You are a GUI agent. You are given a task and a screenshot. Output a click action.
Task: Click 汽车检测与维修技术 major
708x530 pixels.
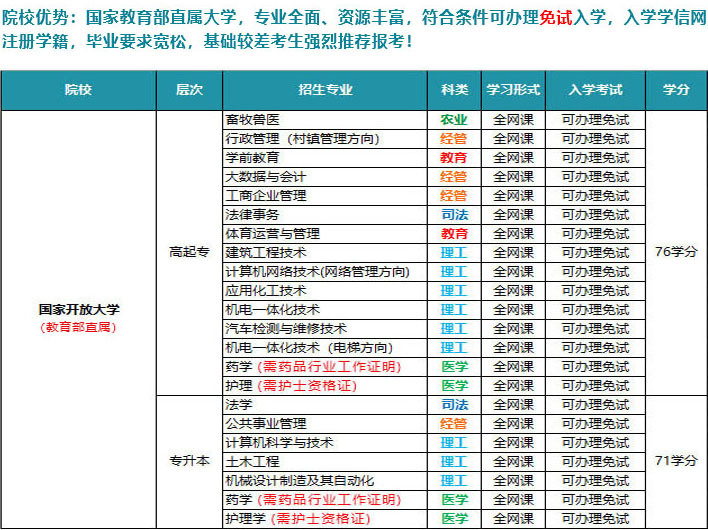286,329
